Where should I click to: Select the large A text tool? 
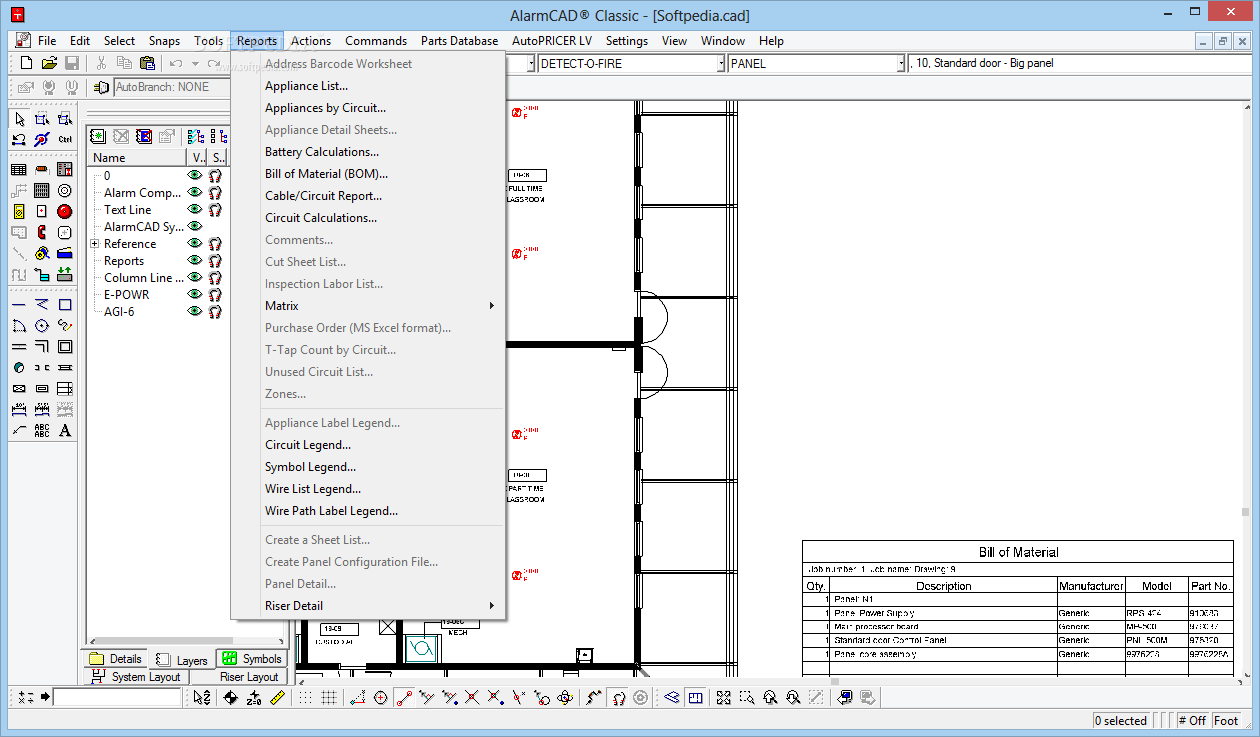(65, 430)
